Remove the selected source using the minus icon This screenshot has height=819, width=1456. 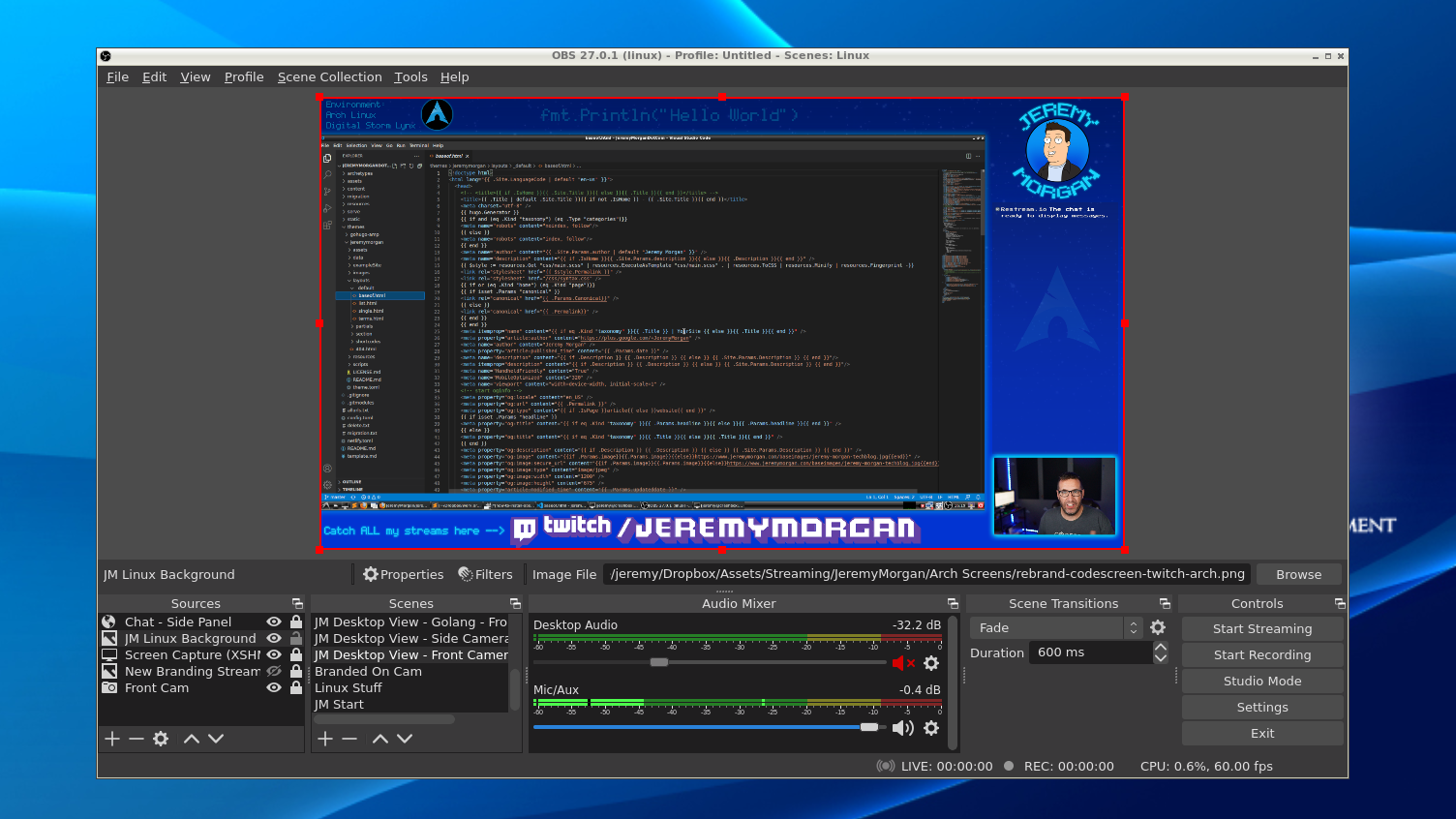coord(136,739)
